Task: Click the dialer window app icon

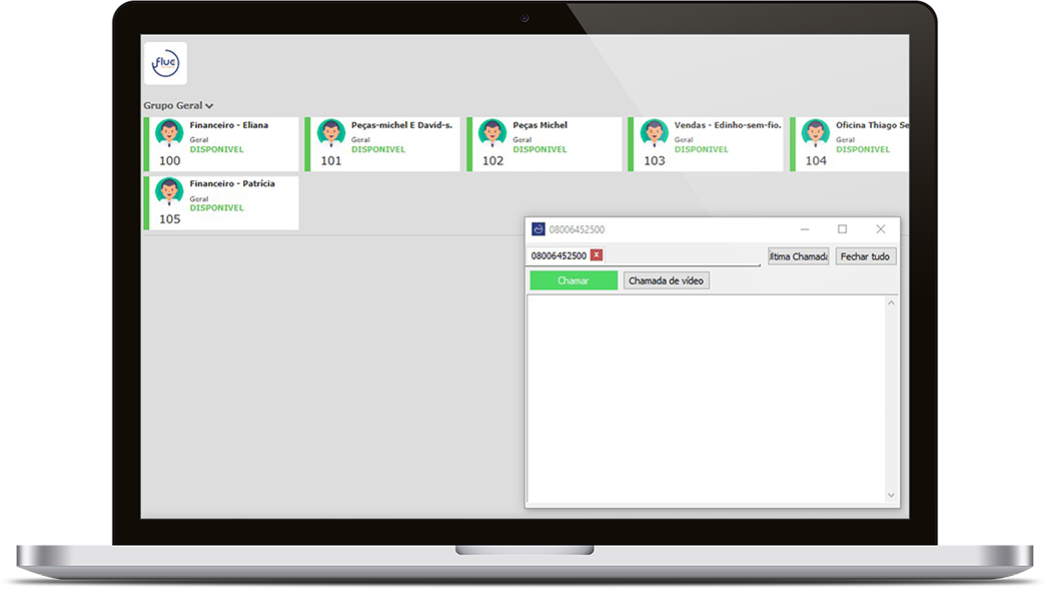Action: tap(538, 229)
